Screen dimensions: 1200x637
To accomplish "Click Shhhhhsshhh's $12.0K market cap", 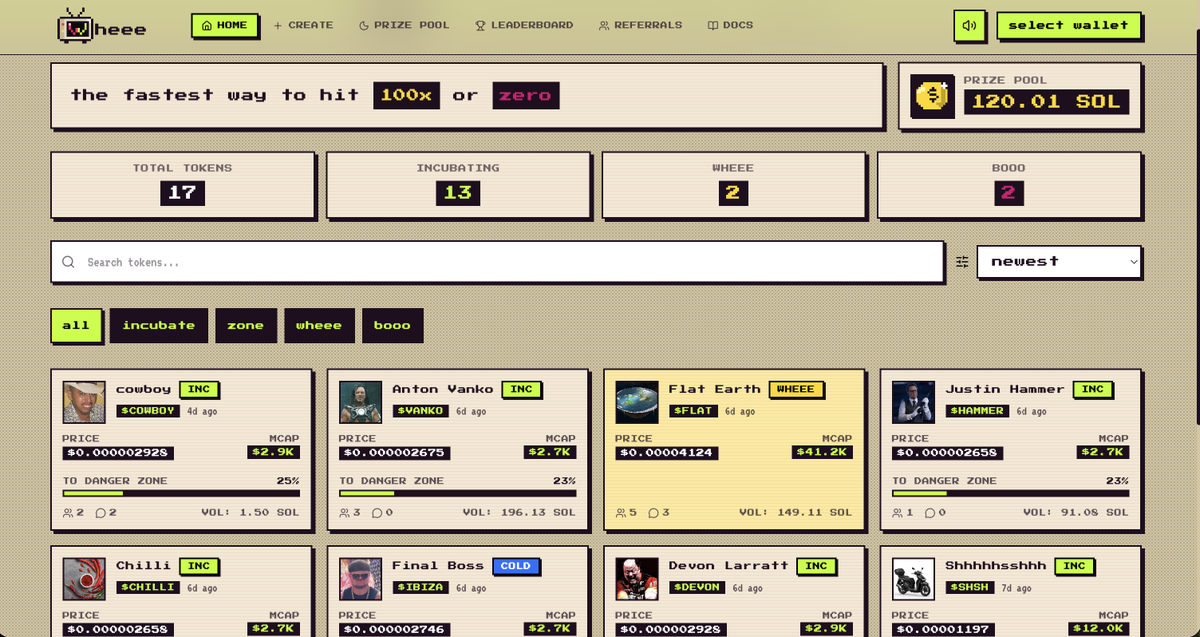I will click(1098, 629).
